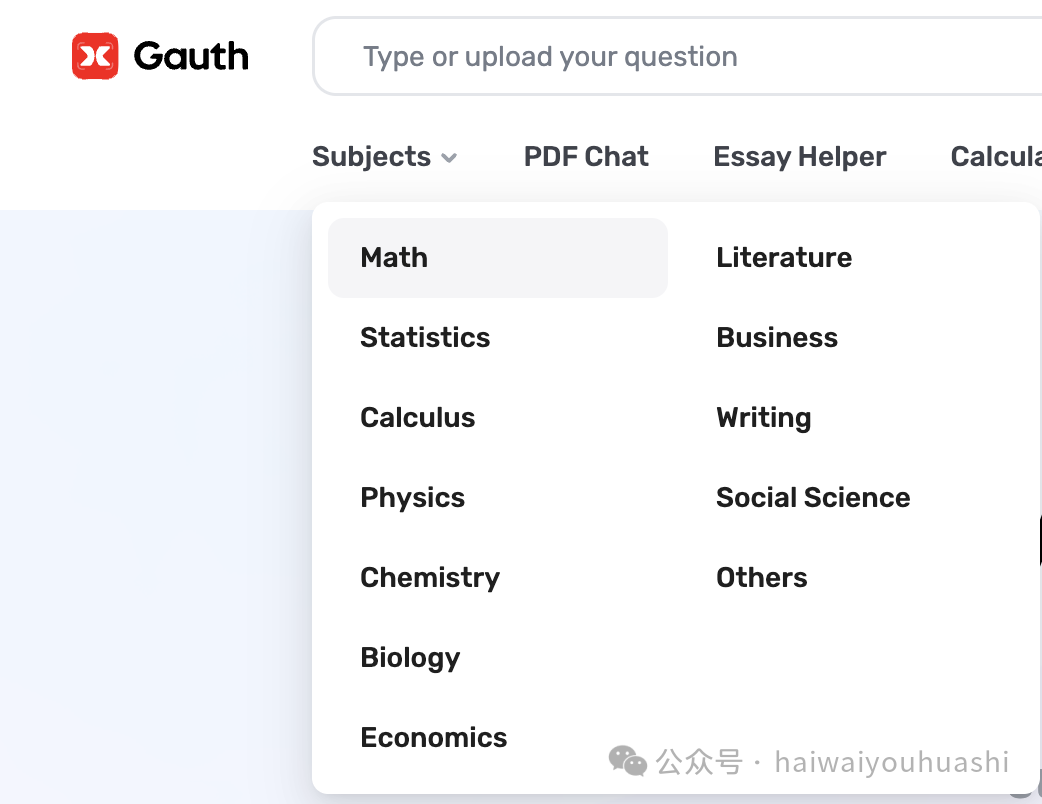Select Math from the subjects list
The height and width of the screenshot is (804, 1042).
pyautogui.click(x=498, y=258)
